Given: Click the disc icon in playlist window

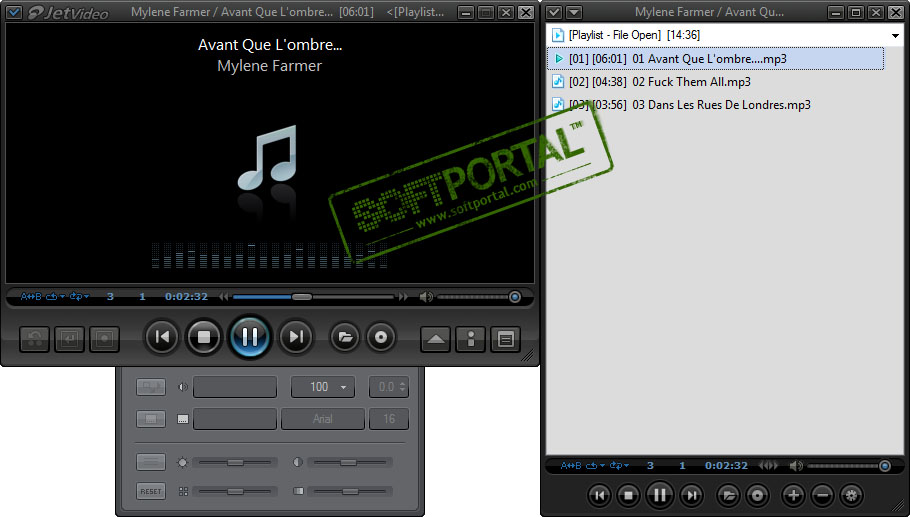Looking at the screenshot, I should pyautogui.click(x=757, y=496).
